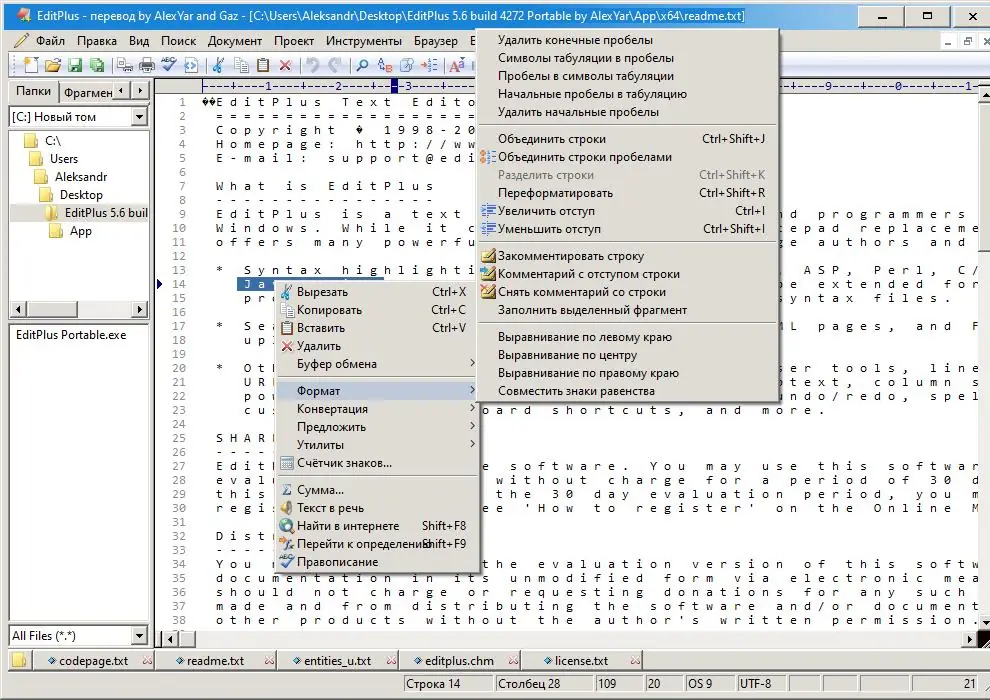Select 'Уменьшить отступ' in the Format submenu

pos(627,228)
